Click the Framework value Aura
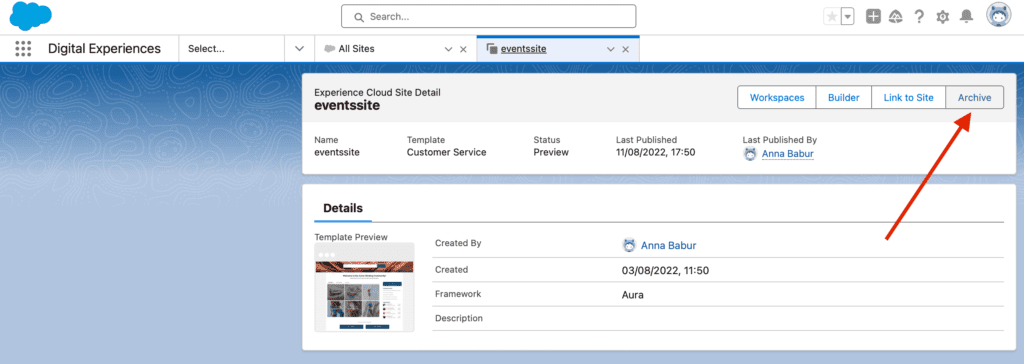 click(x=633, y=295)
